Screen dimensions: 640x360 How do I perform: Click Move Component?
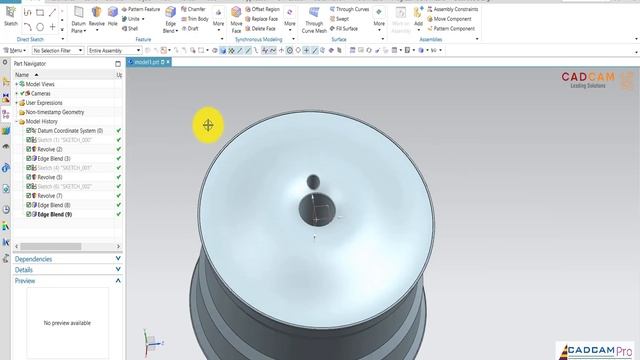[449, 19]
